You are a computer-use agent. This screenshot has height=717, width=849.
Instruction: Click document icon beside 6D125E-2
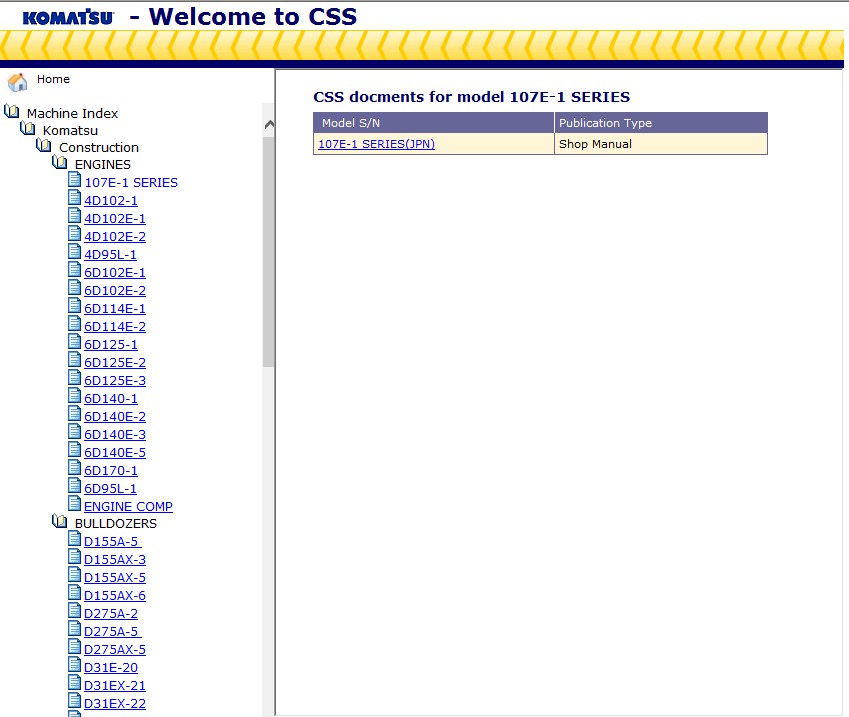coord(75,360)
